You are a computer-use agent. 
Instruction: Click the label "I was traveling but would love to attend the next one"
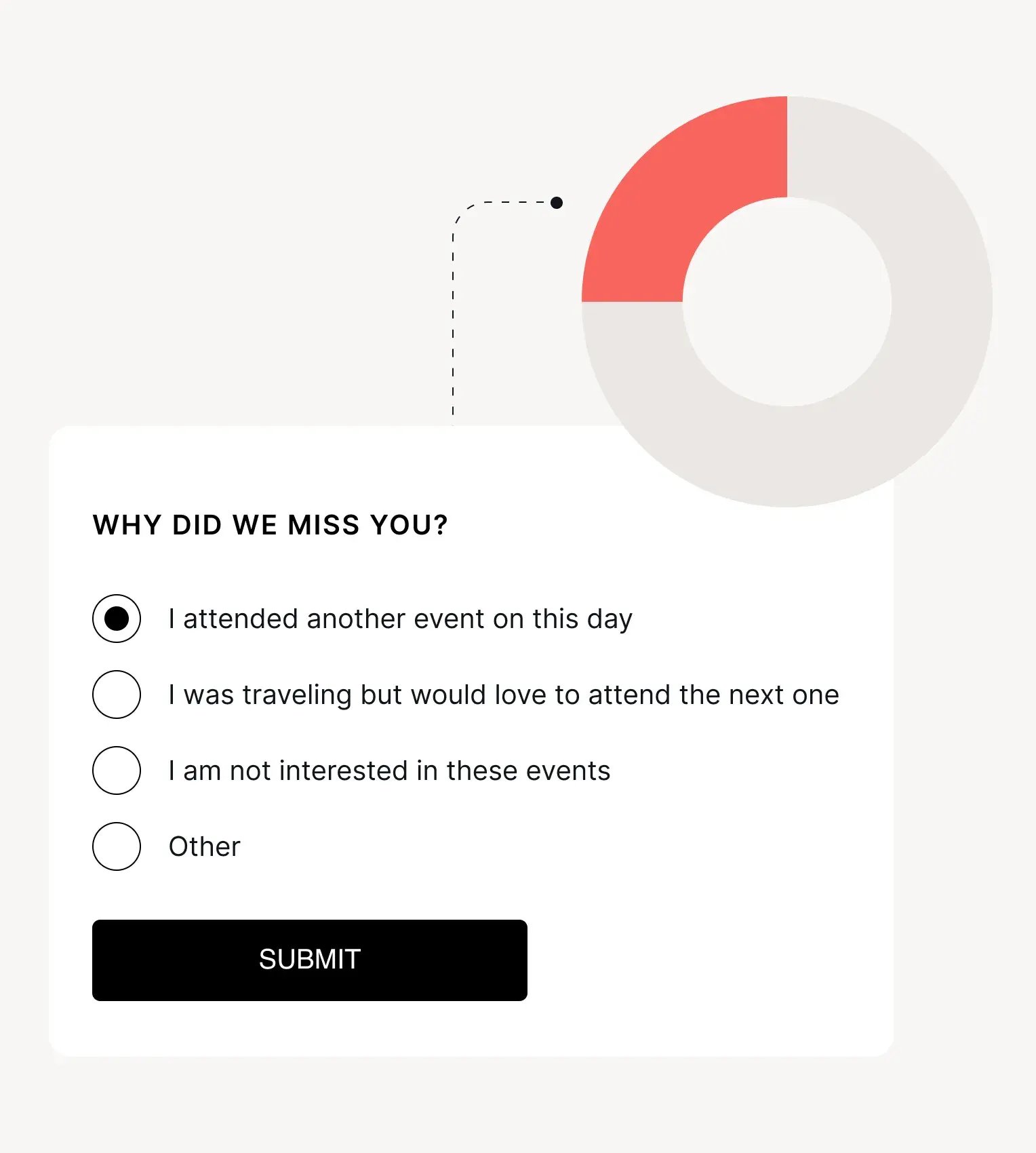tap(503, 694)
